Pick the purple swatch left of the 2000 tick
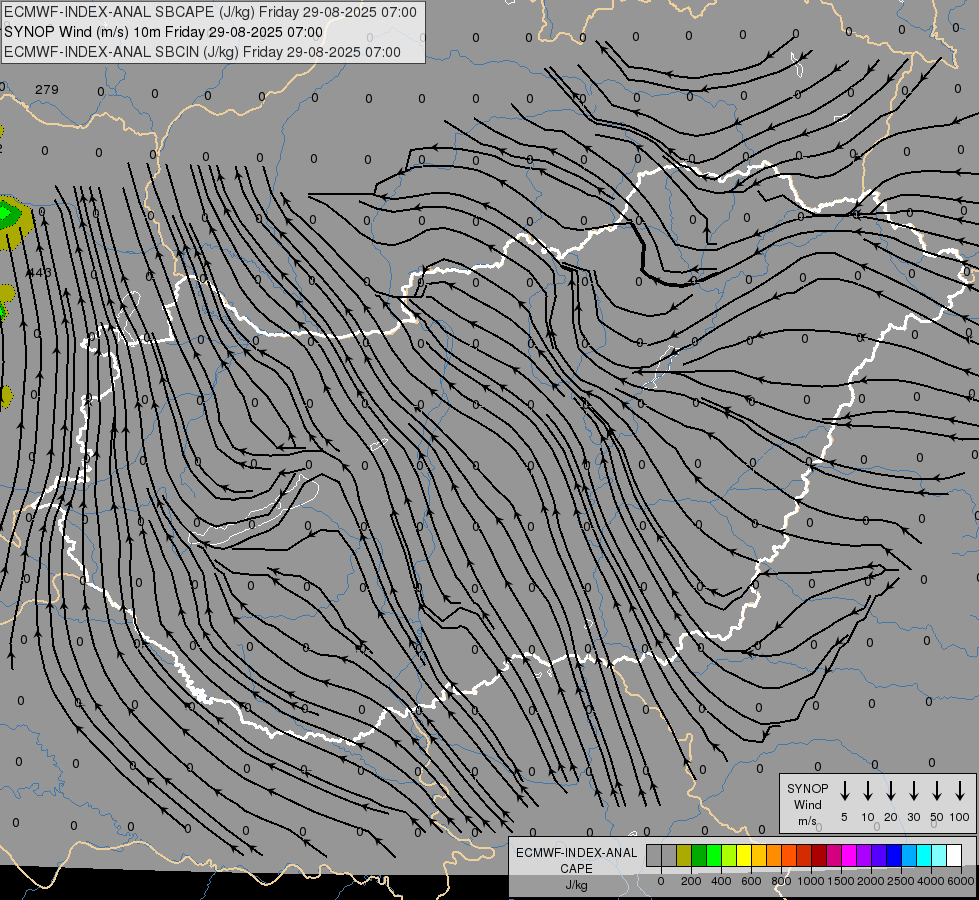The image size is (979, 900). [x=865, y=855]
